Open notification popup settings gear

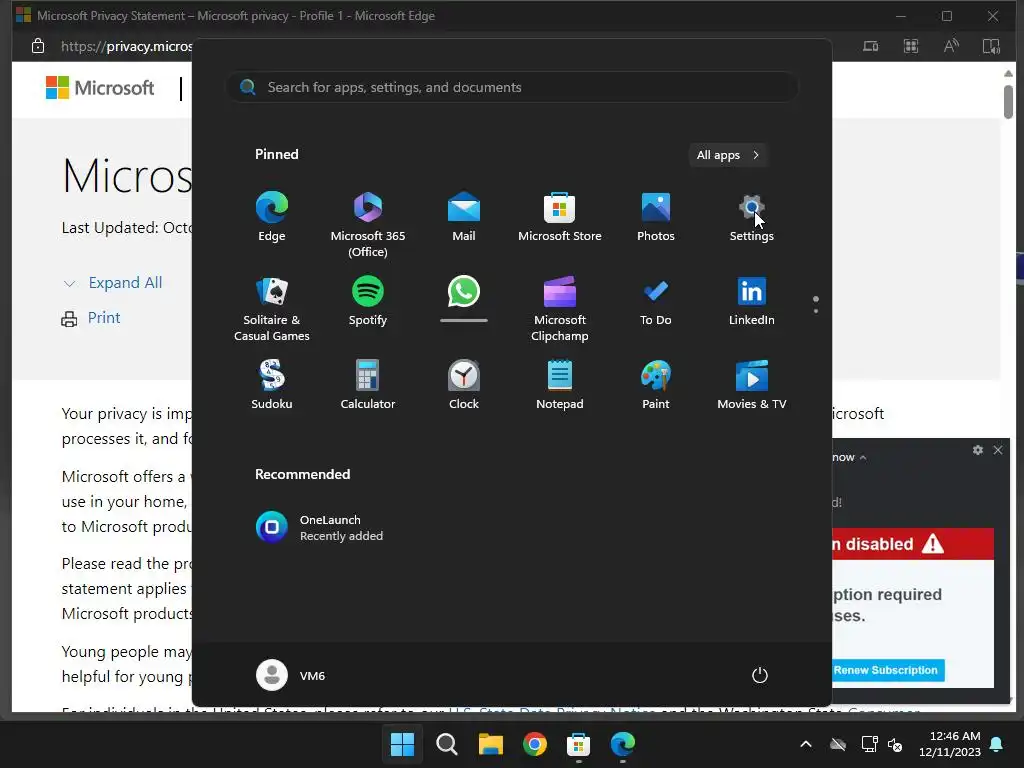pos(978,450)
